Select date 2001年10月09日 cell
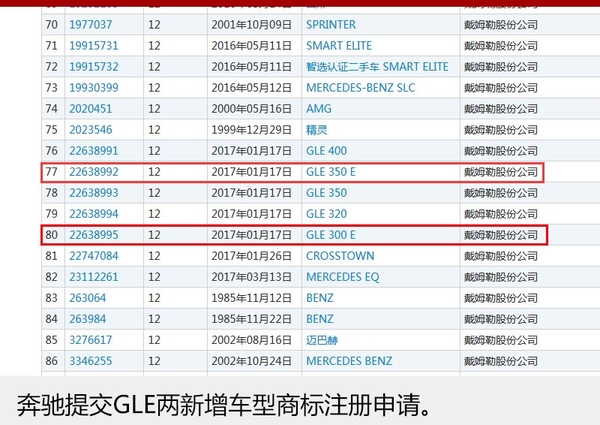Screen dimensions: 600x425 point(251,25)
